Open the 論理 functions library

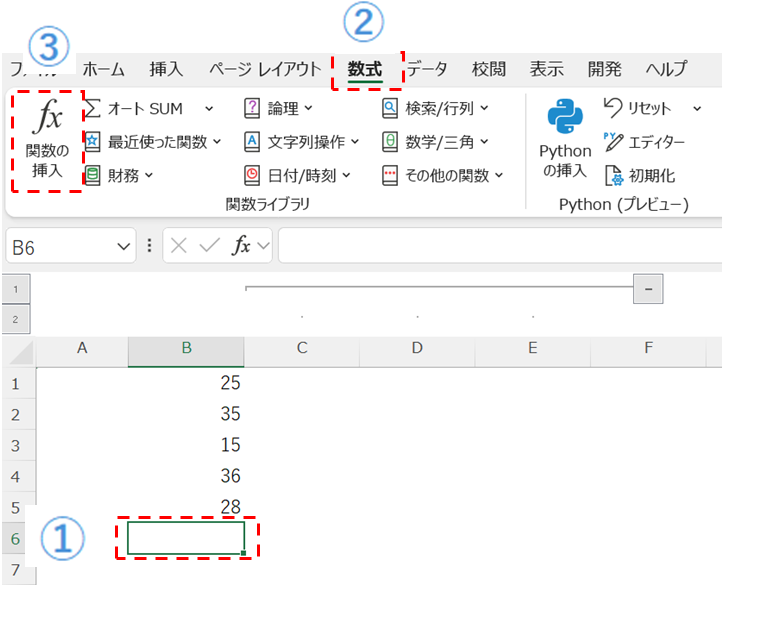coord(279,108)
